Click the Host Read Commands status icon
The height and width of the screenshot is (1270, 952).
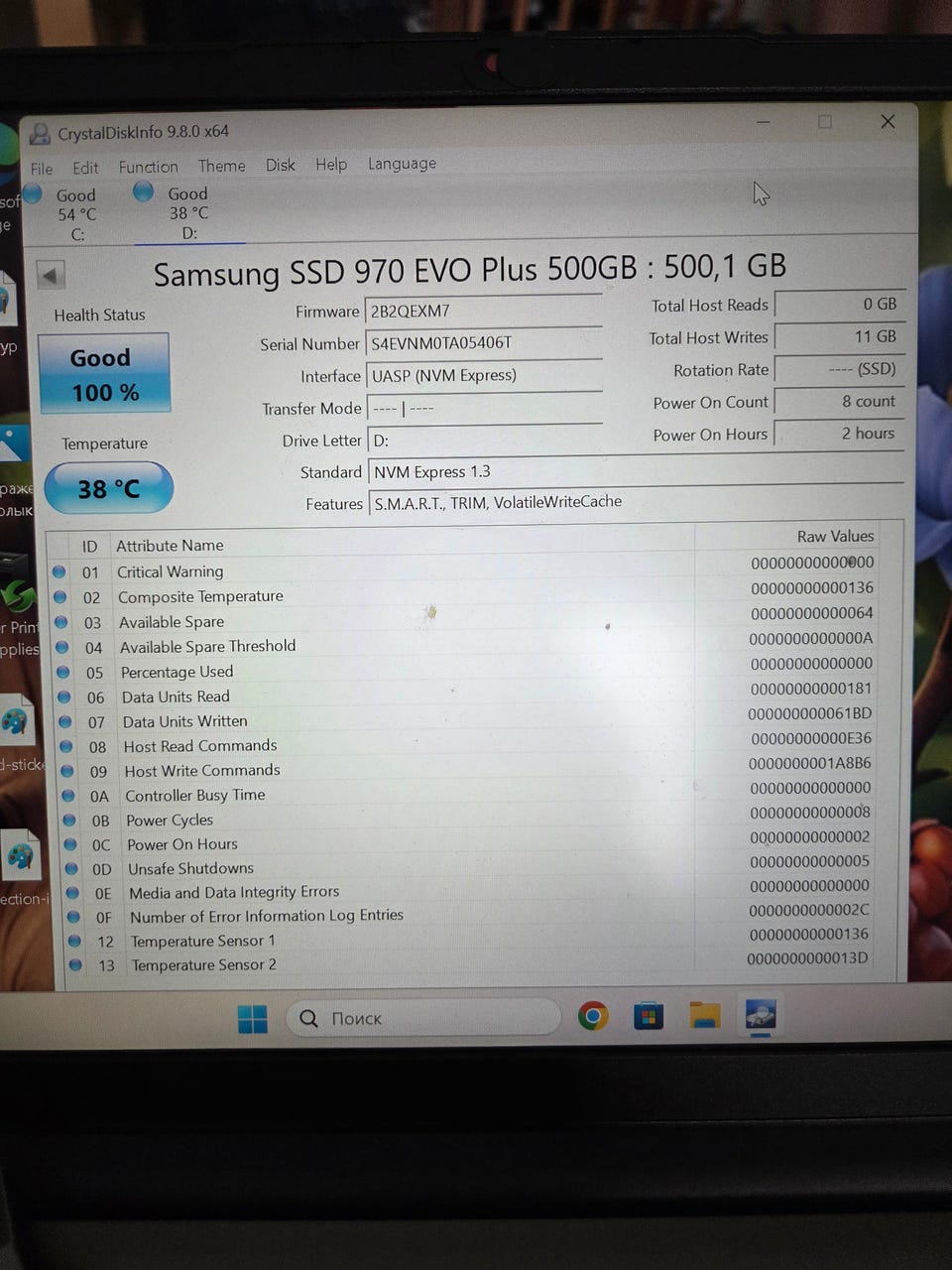[65, 746]
